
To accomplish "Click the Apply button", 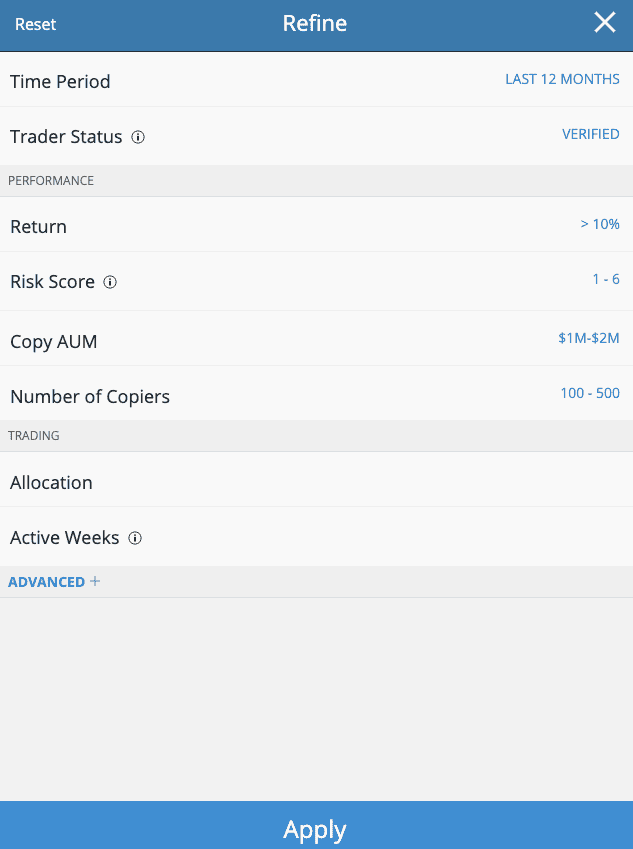I will [x=316, y=825].
